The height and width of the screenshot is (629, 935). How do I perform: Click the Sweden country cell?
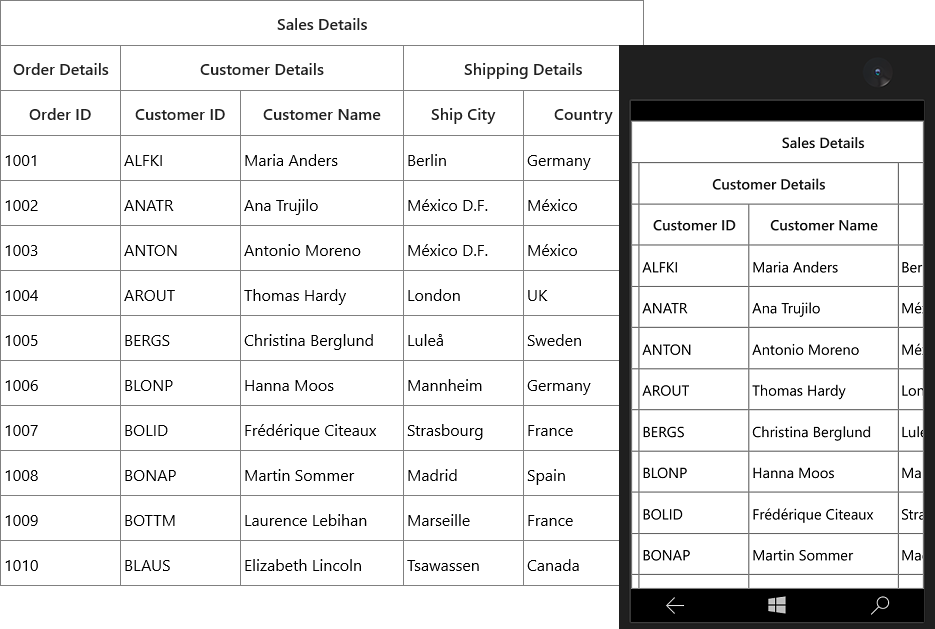[x=572, y=339]
